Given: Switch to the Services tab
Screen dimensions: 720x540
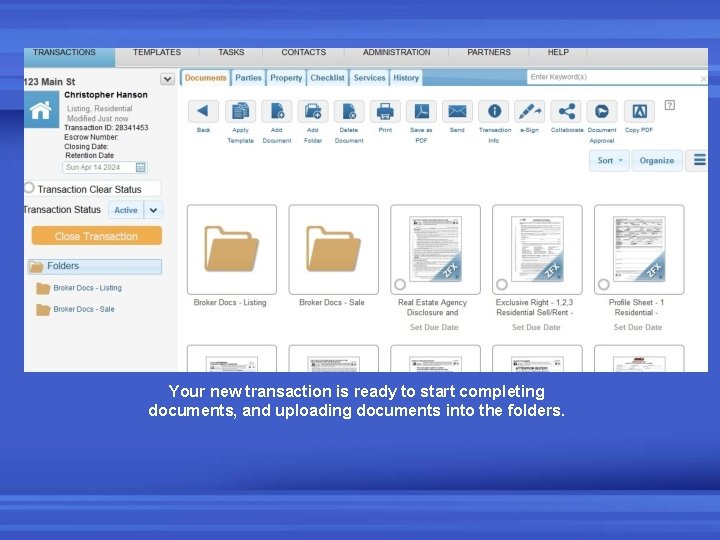Looking at the screenshot, I should pyautogui.click(x=369, y=78).
